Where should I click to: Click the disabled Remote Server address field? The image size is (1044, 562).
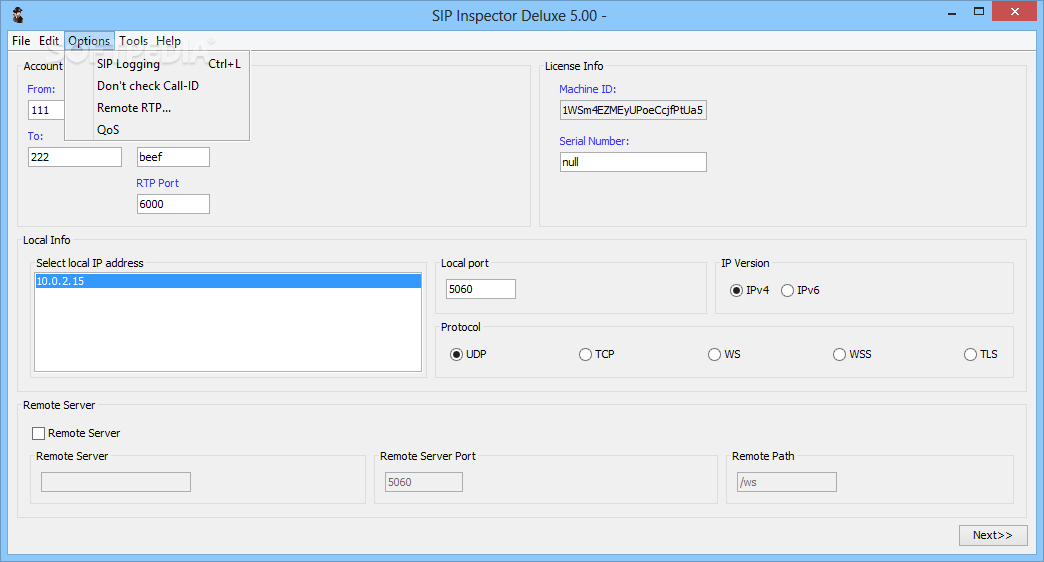116,482
